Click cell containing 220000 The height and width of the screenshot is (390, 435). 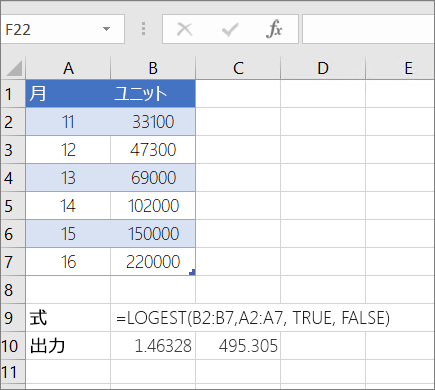(153, 262)
